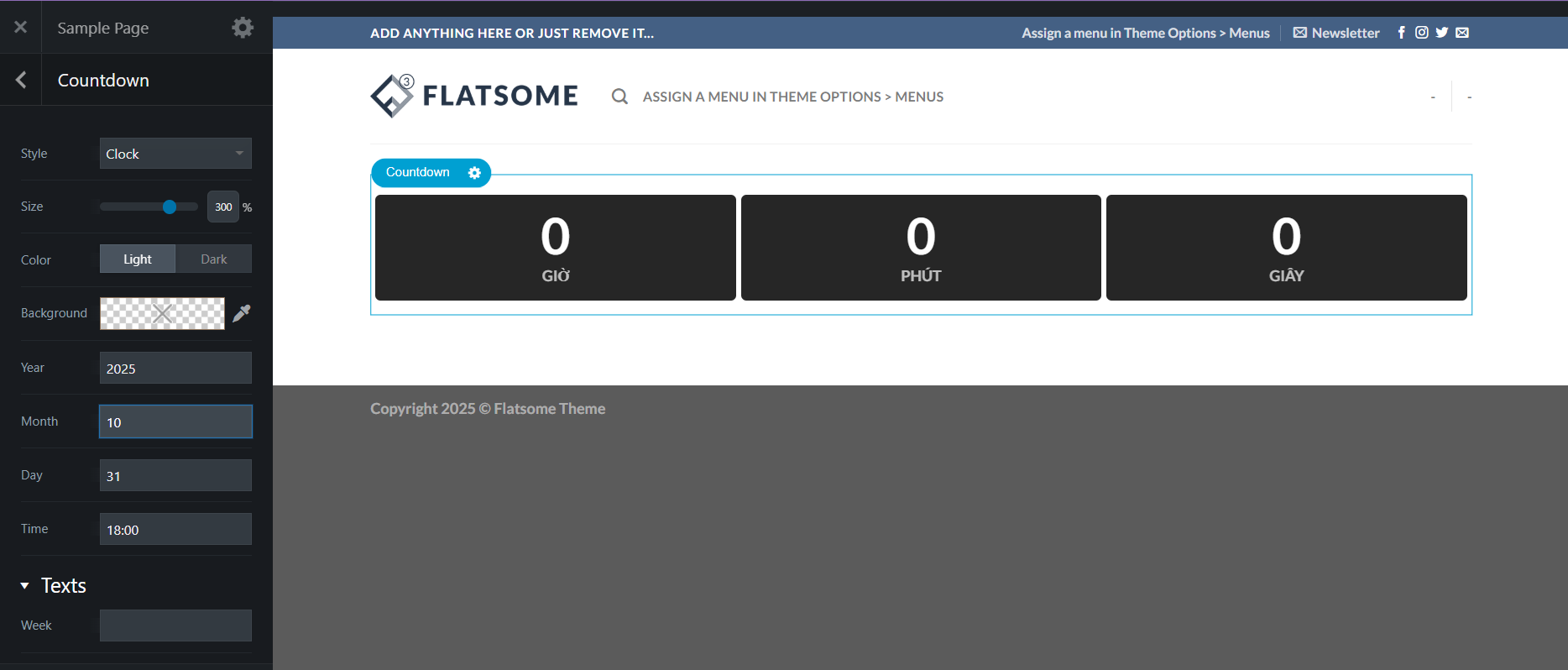Screen dimensions: 1568x670
Task: Click the GIỜ hours countdown box
Action: (556, 248)
